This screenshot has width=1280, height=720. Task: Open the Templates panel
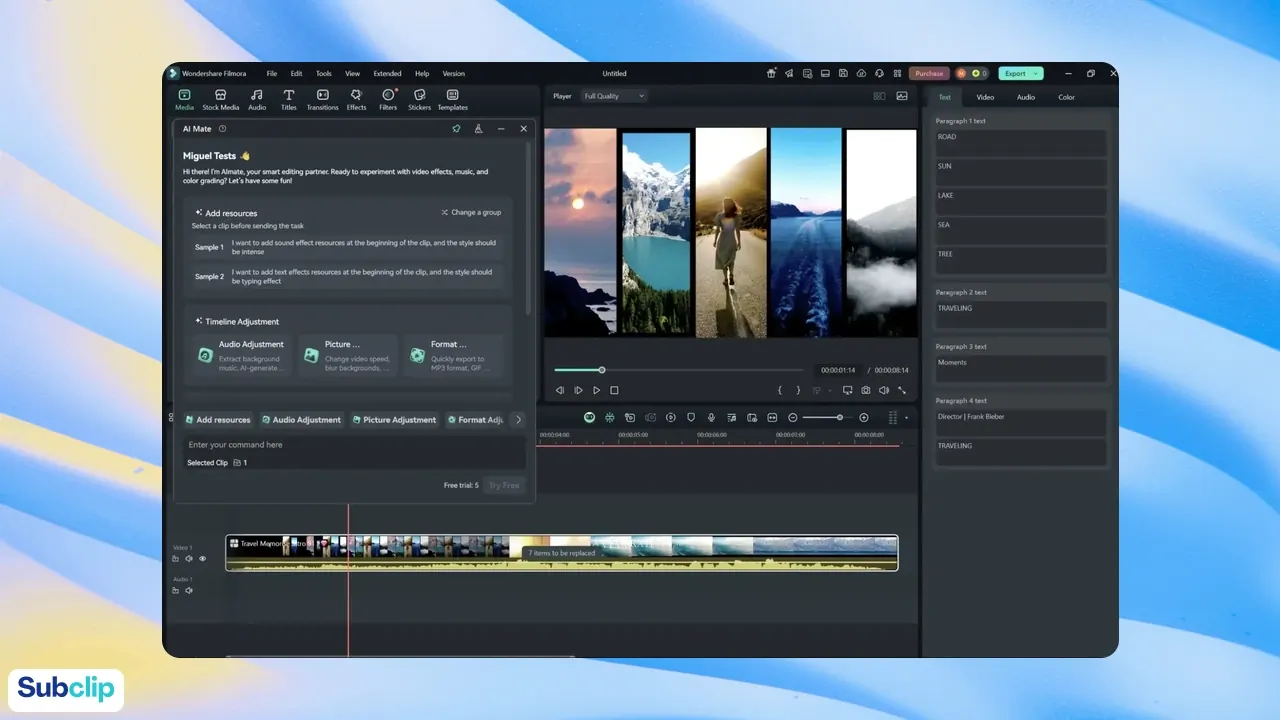point(452,99)
